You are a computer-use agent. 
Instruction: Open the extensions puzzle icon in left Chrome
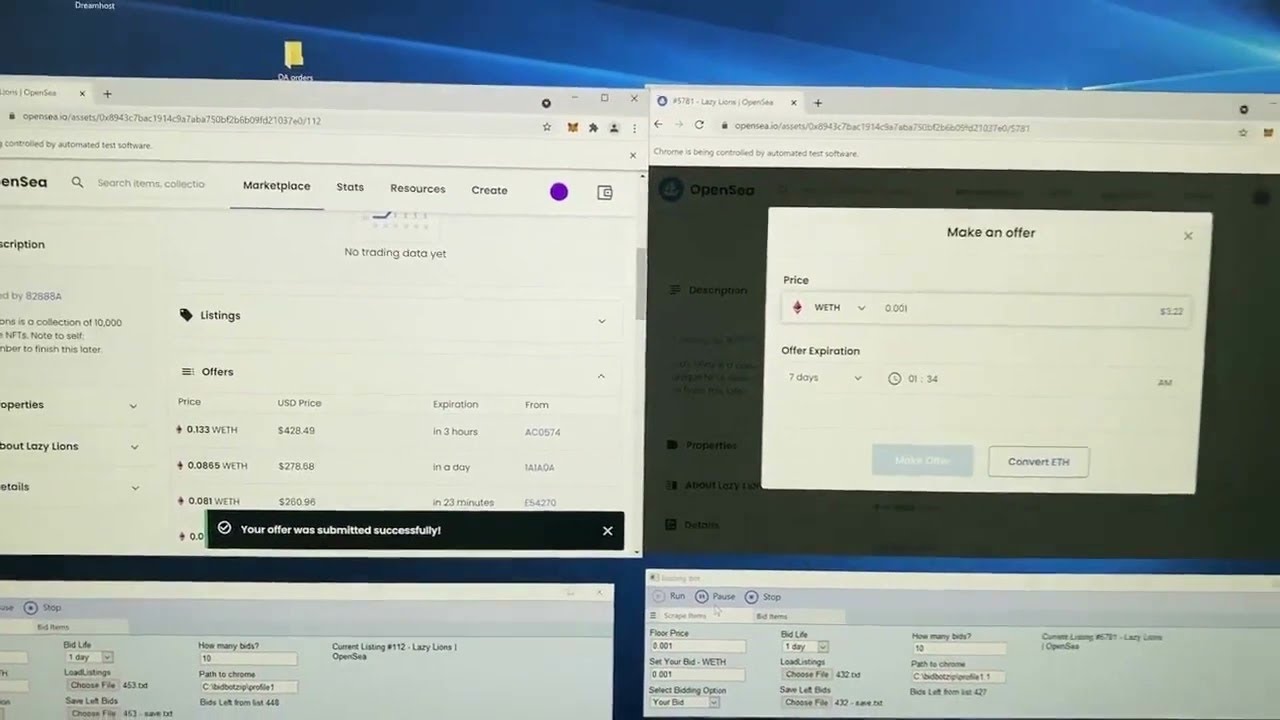tap(593, 128)
